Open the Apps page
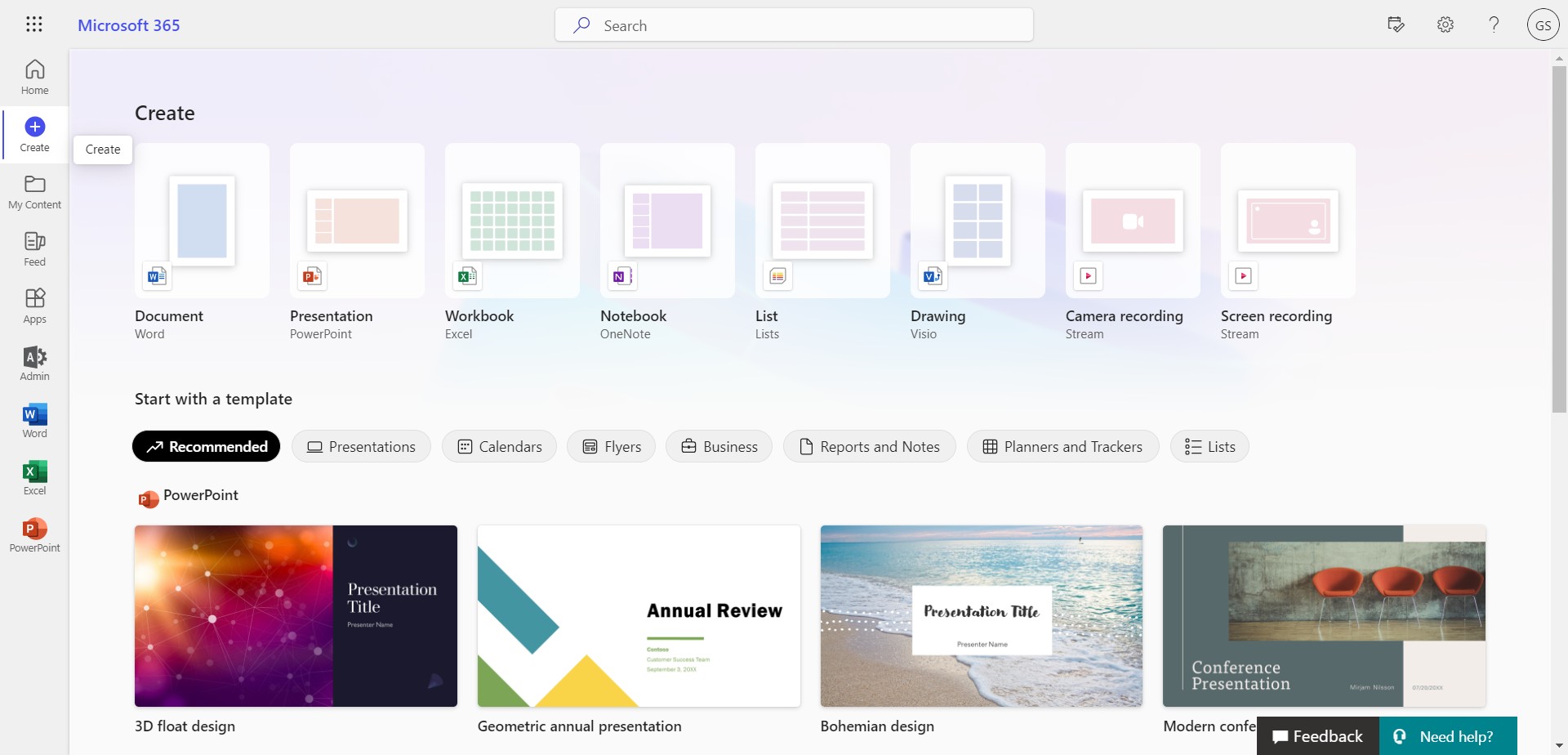Viewport: 1568px width, 755px height. pyautogui.click(x=34, y=306)
